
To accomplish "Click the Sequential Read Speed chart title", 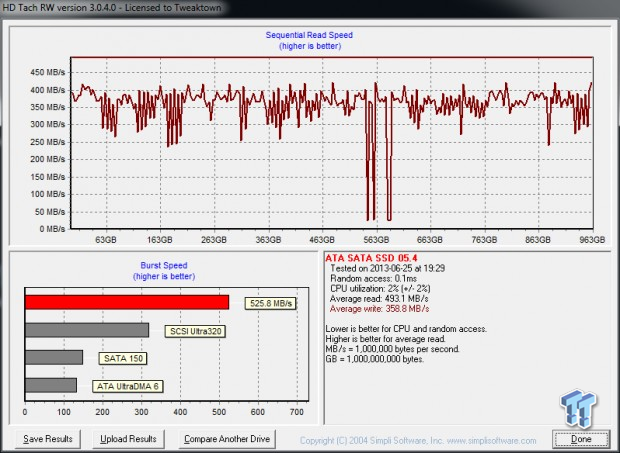I will (309, 35).
